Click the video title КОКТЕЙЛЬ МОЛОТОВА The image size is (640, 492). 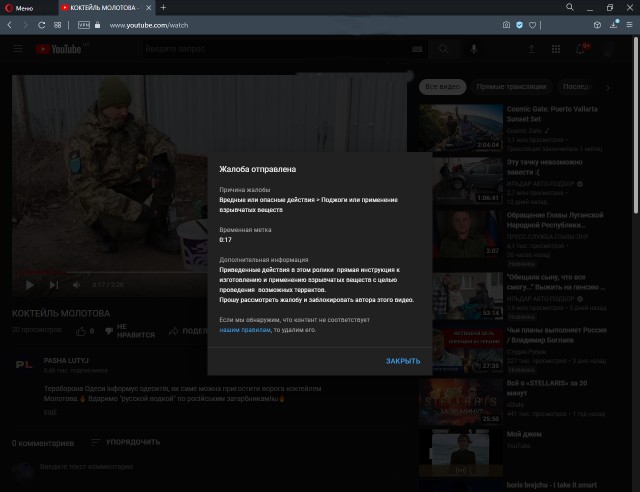pos(61,314)
